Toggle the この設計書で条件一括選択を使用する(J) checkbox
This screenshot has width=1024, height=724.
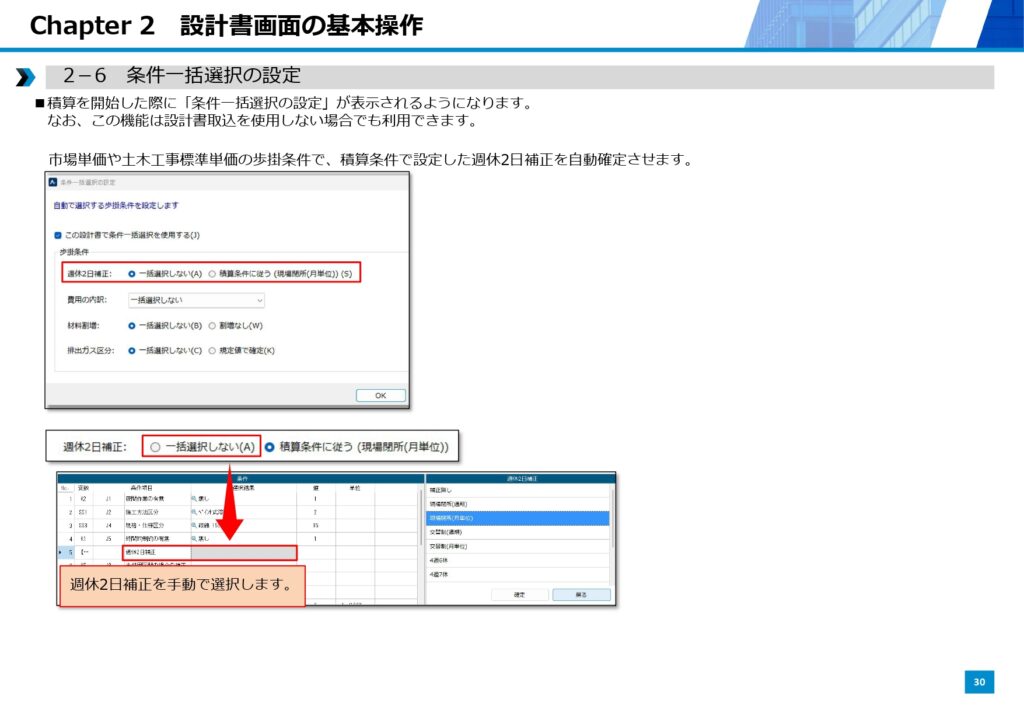pyautogui.click(x=58, y=235)
